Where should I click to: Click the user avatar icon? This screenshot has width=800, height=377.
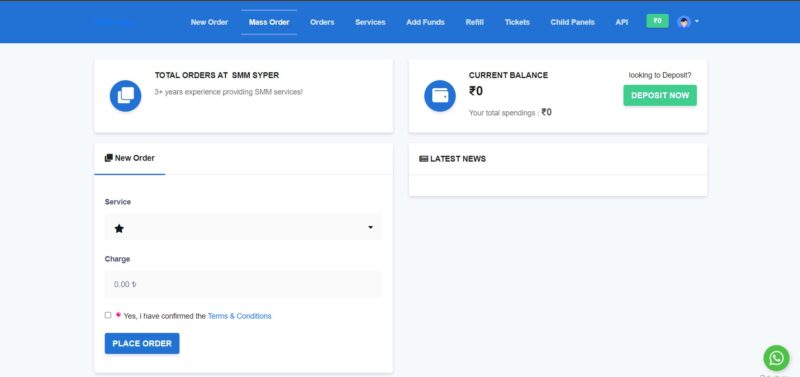click(684, 22)
